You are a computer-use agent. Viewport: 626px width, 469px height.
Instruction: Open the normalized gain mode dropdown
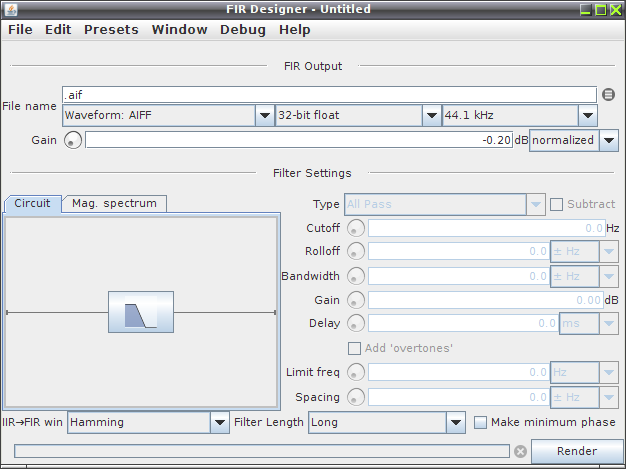[574, 141]
